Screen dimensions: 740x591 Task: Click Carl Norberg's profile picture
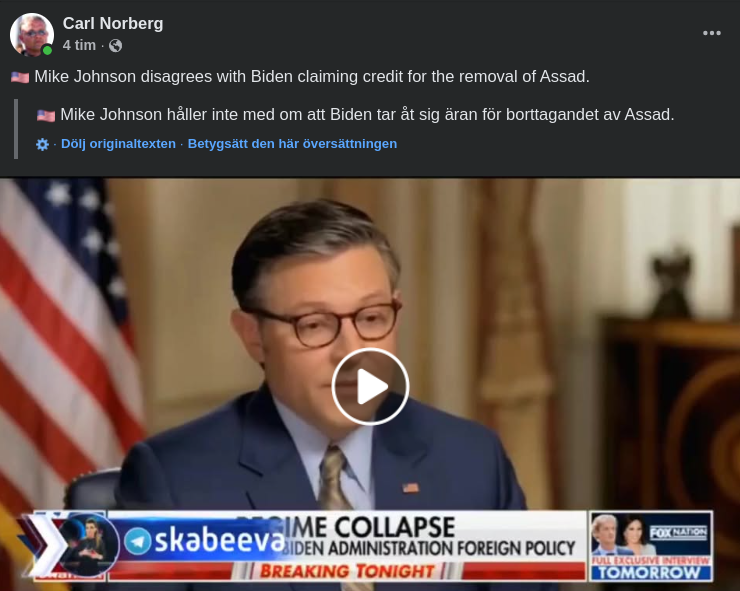coord(32,34)
